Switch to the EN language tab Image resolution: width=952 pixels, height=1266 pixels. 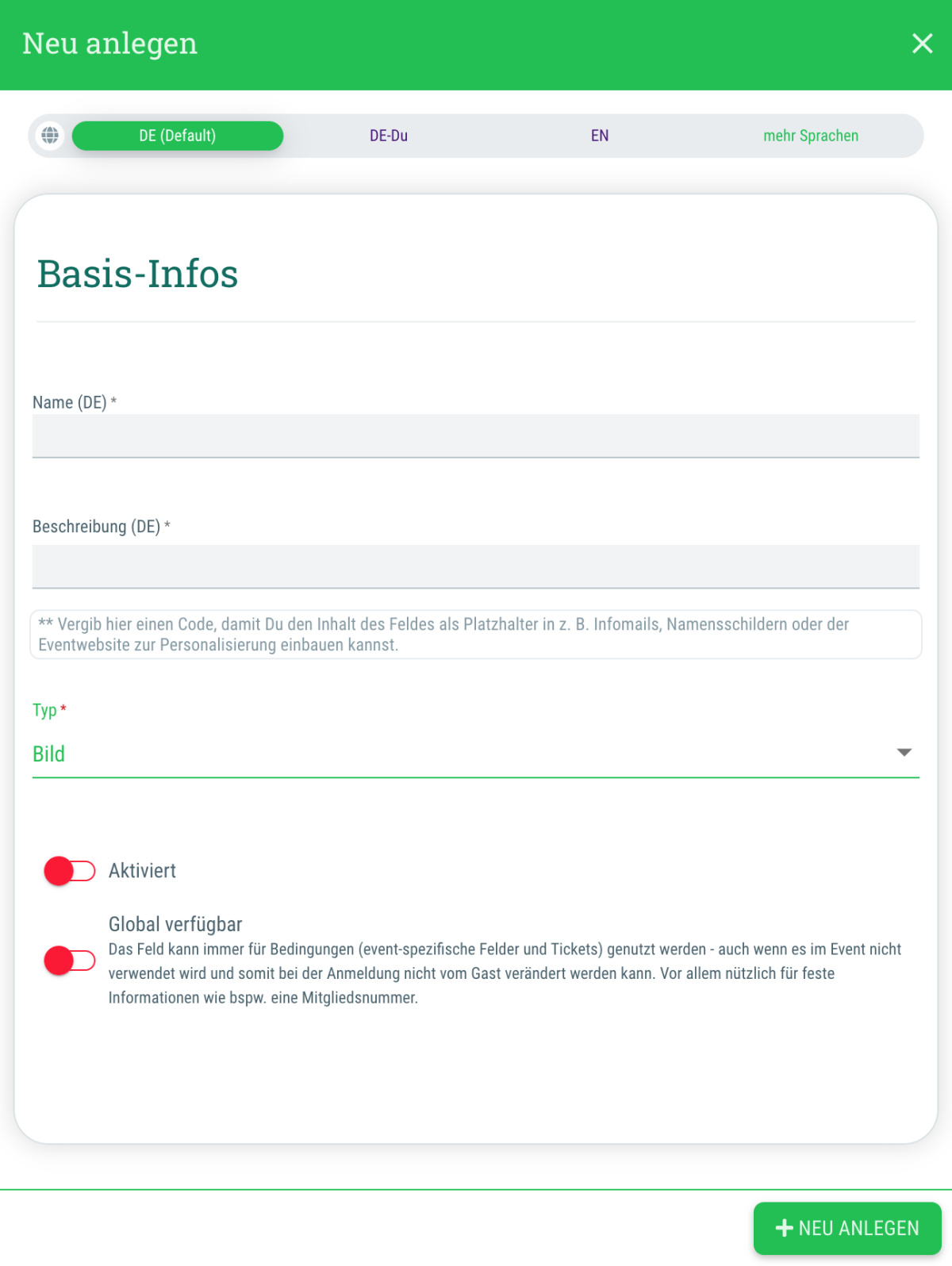pos(600,136)
